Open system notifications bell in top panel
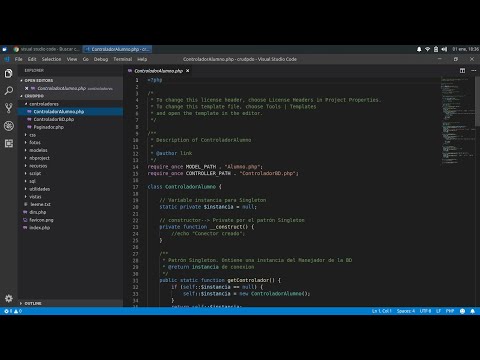The height and width of the screenshot is (360, 480). click(419, 49)
